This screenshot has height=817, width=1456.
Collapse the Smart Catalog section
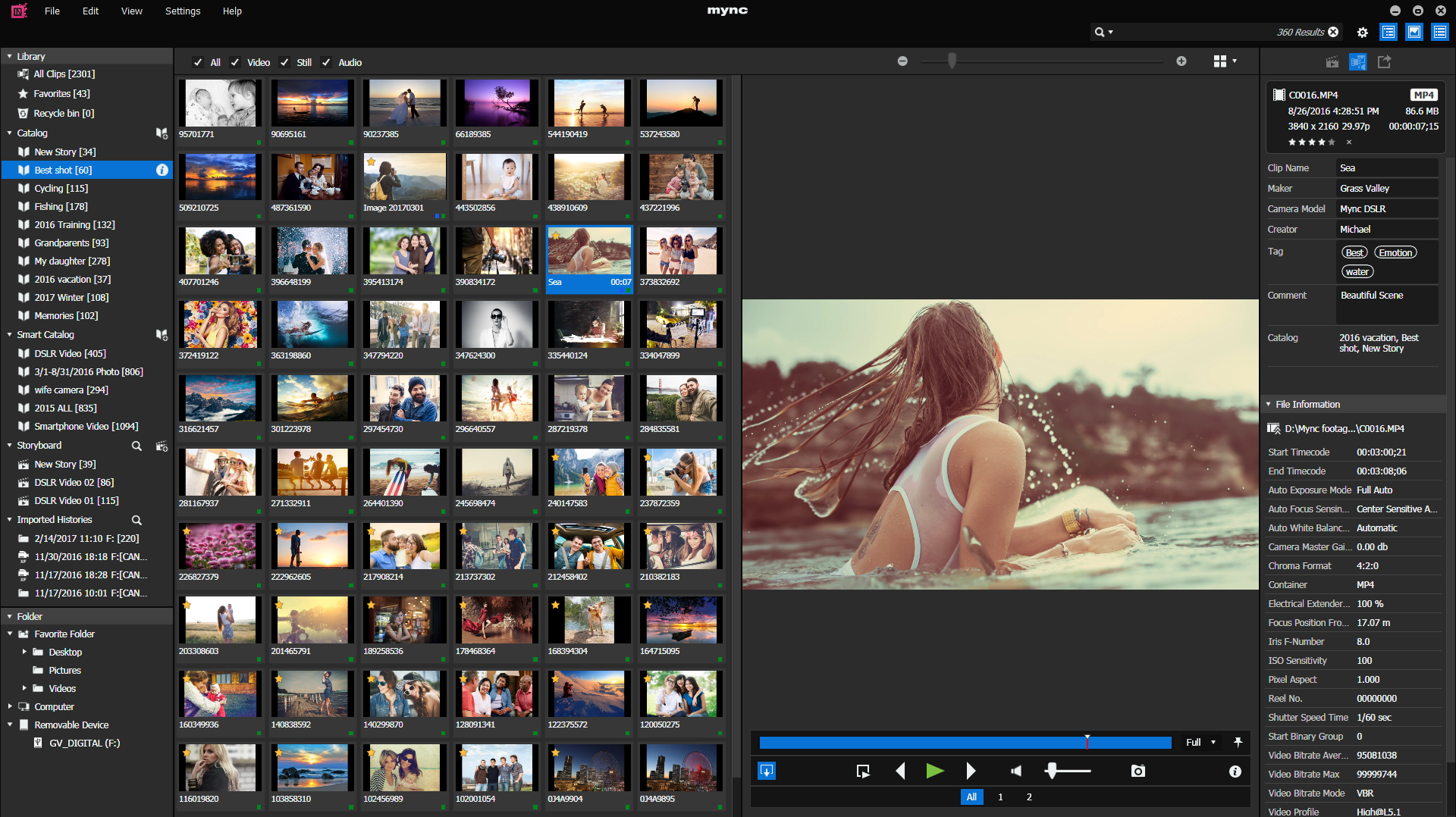click(9, 334)
